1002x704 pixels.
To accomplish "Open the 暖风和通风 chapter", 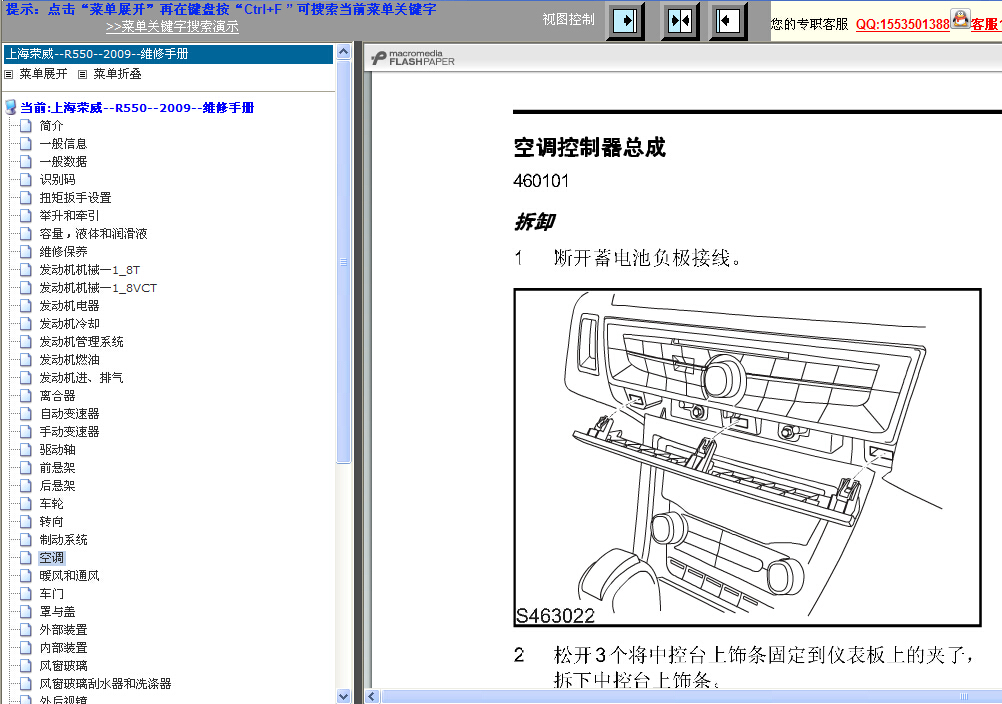I will coord(69,576).
